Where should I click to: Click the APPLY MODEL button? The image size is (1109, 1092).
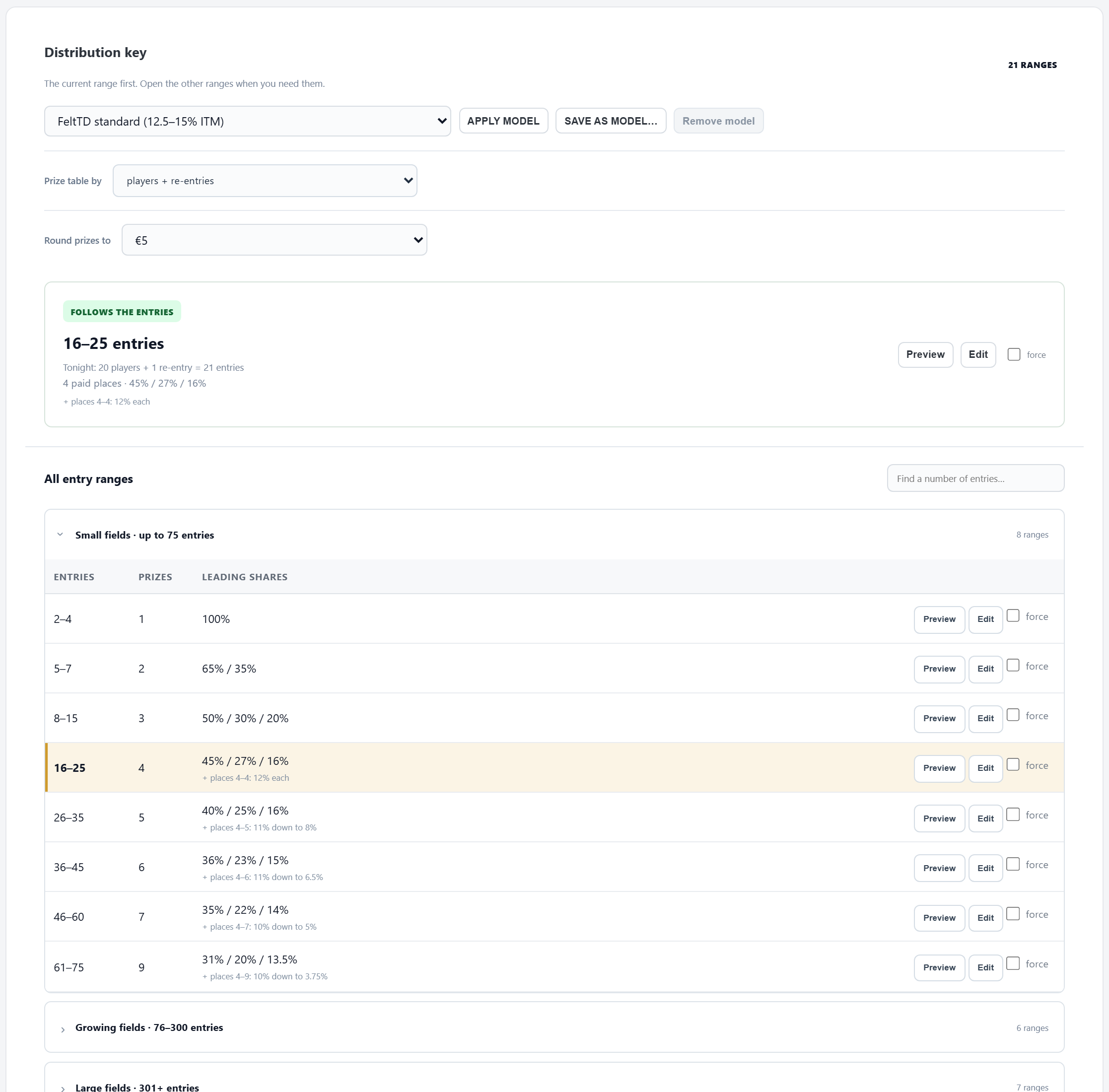point(503,121)
